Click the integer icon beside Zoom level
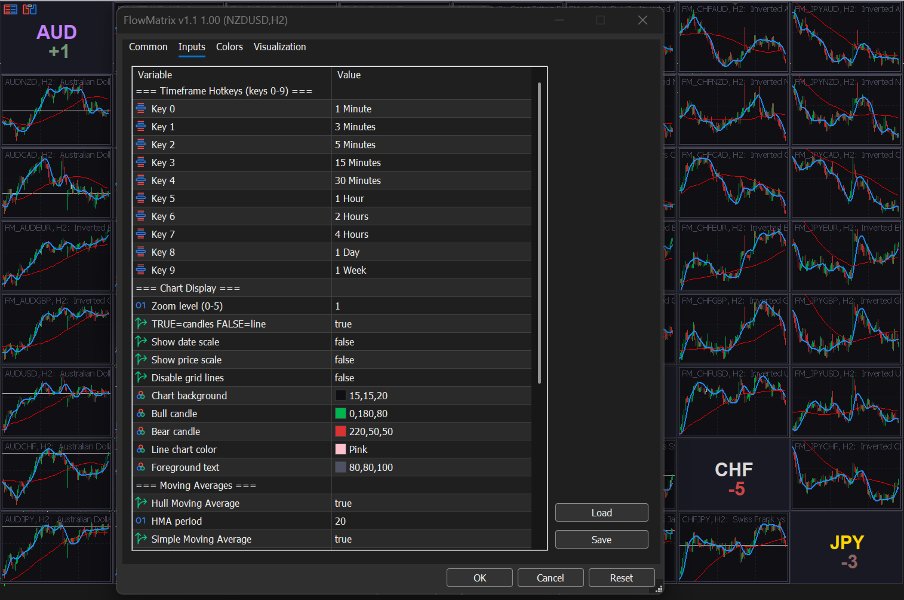Screen dimensions: 904x600 141,305
